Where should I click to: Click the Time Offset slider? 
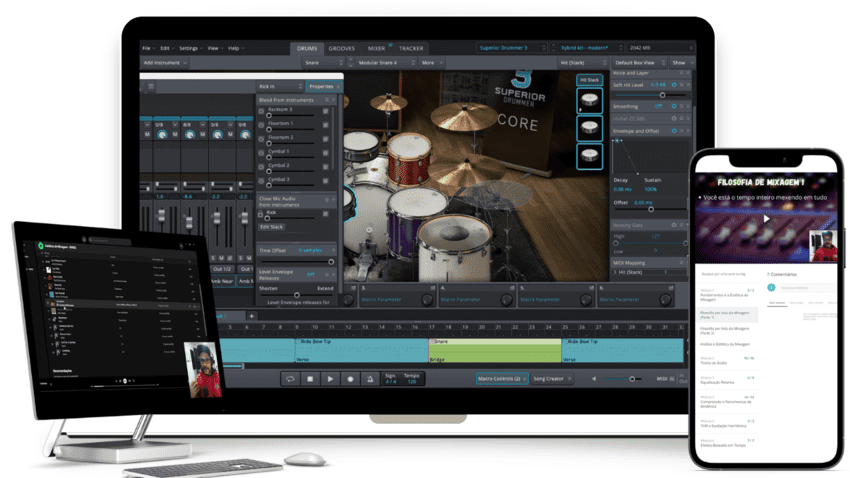tap(297, 262)
